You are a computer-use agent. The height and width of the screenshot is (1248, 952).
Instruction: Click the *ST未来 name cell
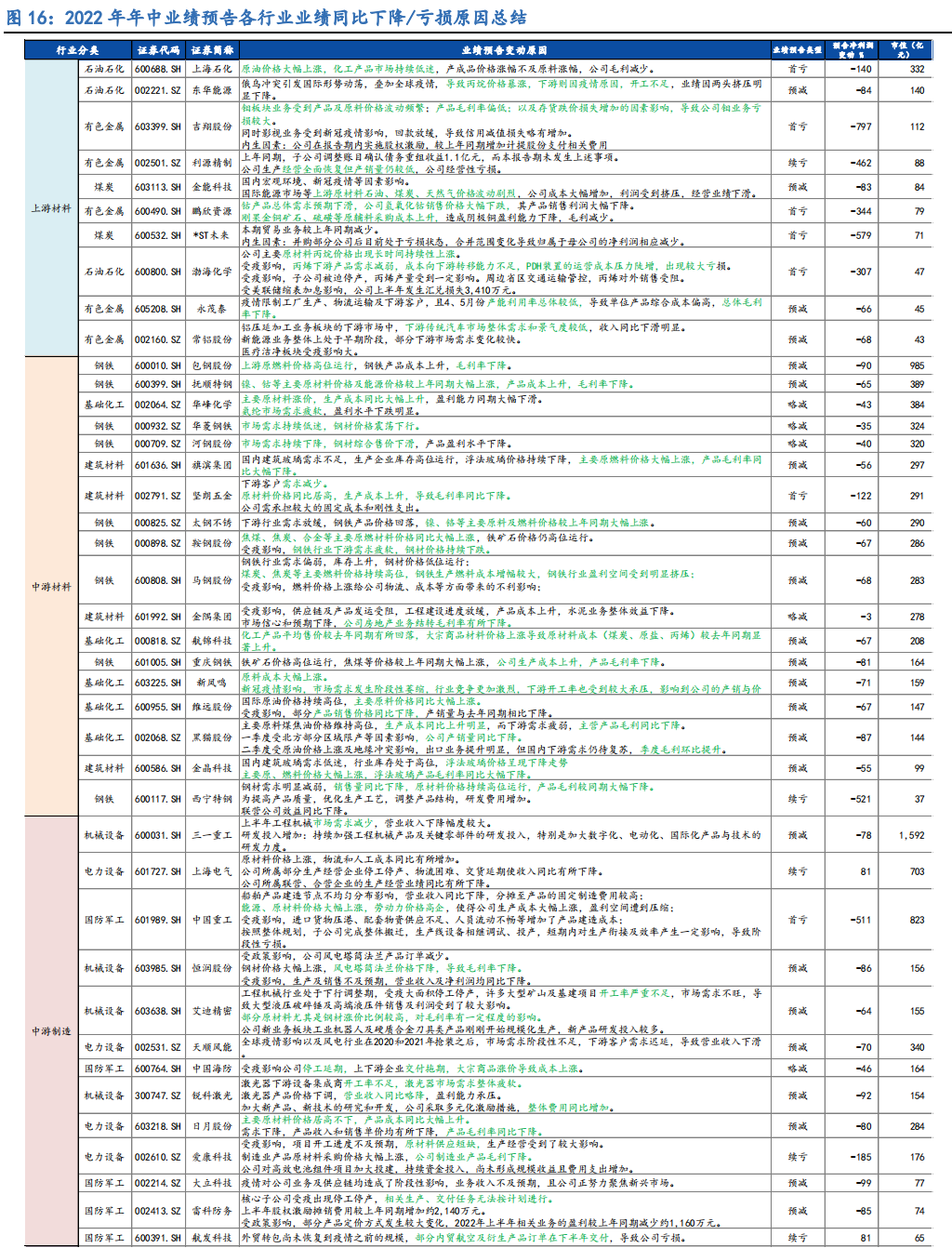pos(212,235)
